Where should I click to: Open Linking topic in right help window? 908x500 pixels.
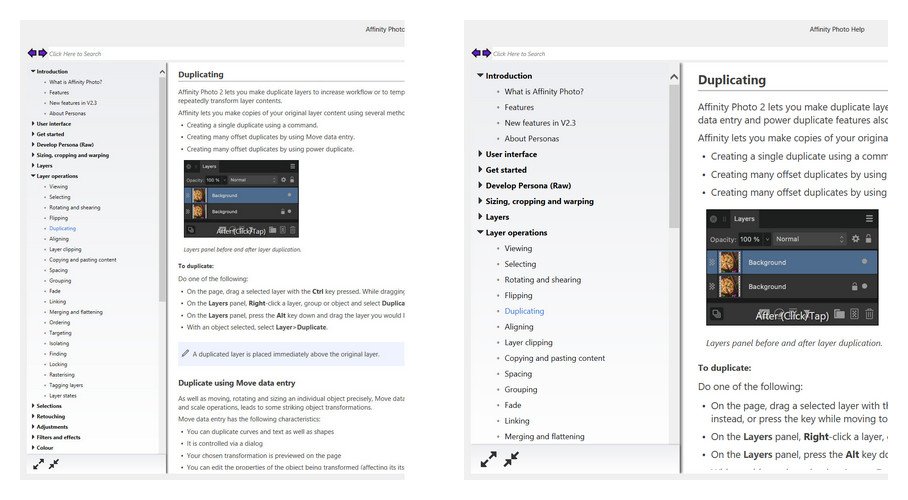tap(517, 421)
